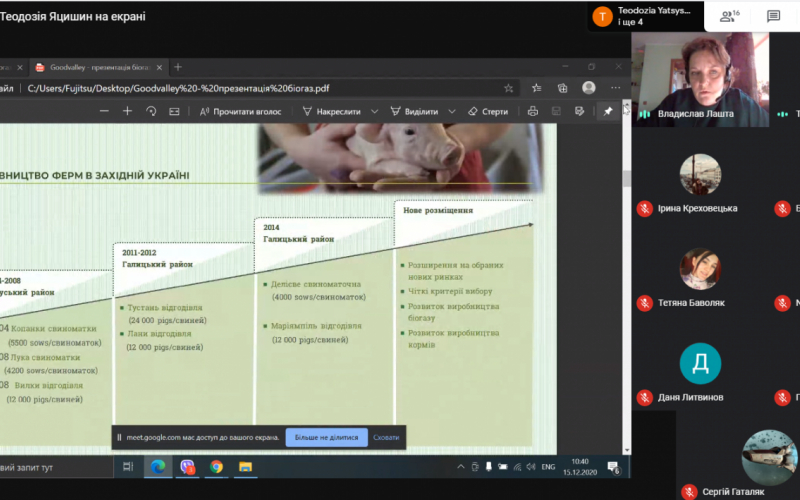The height and width of the screenshot is (500, 800).
Task: Click Тетяна Баволяк muted mic icon
Action: [645, 303]
